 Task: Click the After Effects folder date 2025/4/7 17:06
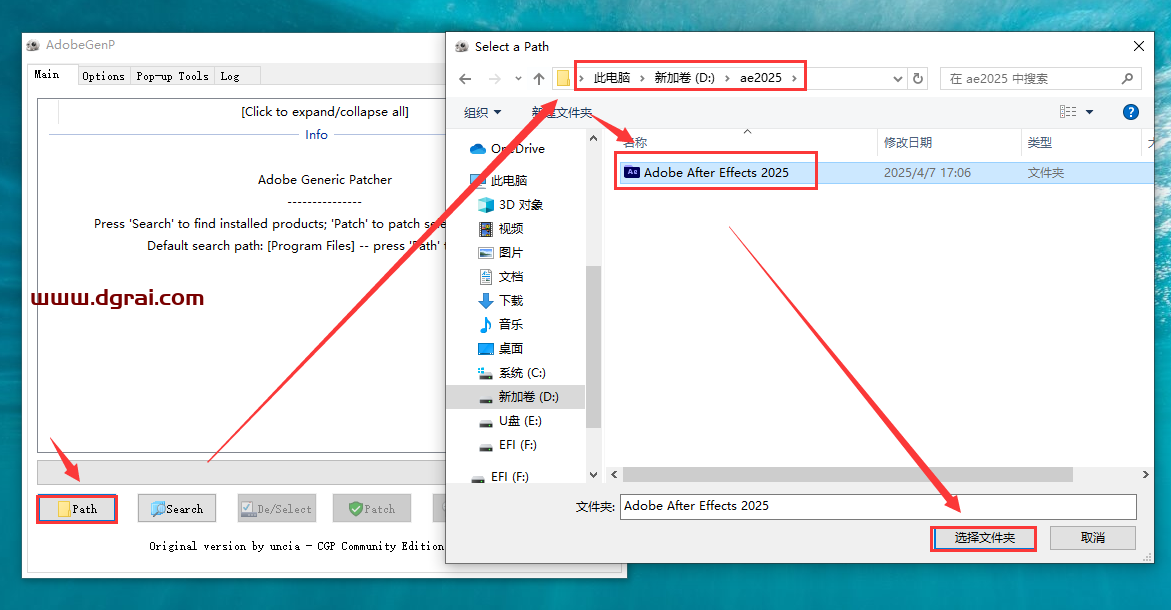(927, 172)
